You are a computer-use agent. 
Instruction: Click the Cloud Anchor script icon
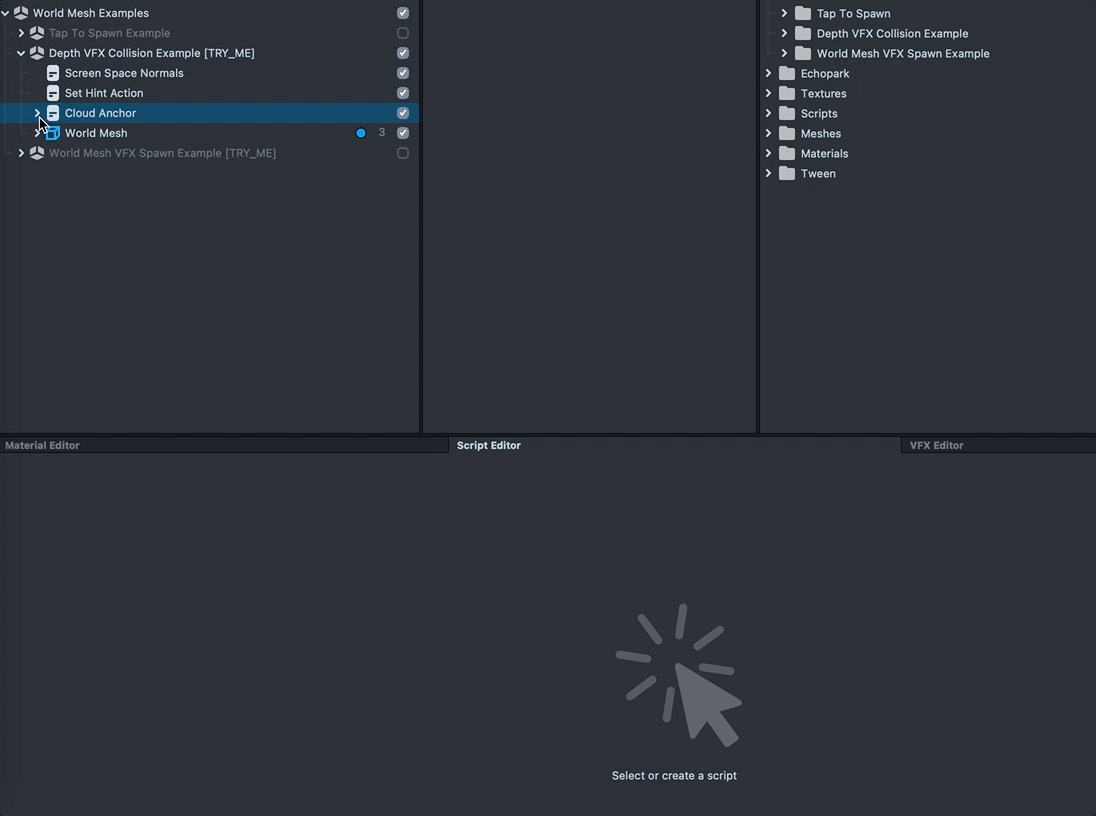[x=53, y=113]
